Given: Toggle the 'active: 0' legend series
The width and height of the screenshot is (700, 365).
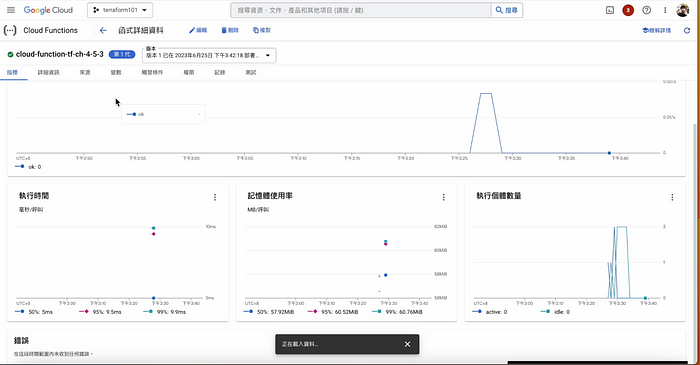Looking at the screenshot, I should click(x=491, y=312).
